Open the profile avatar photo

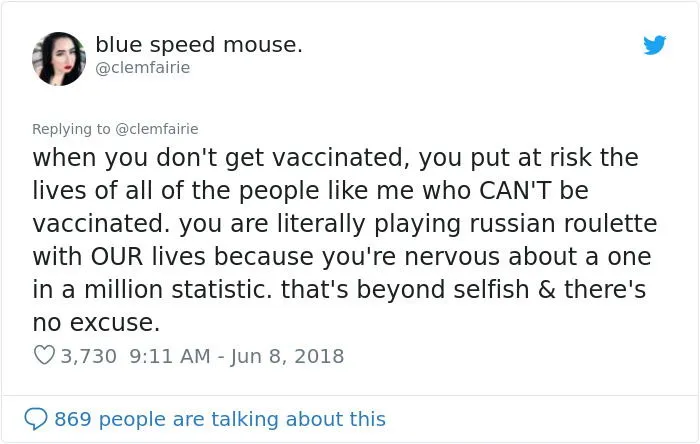[x=59, y=57]
